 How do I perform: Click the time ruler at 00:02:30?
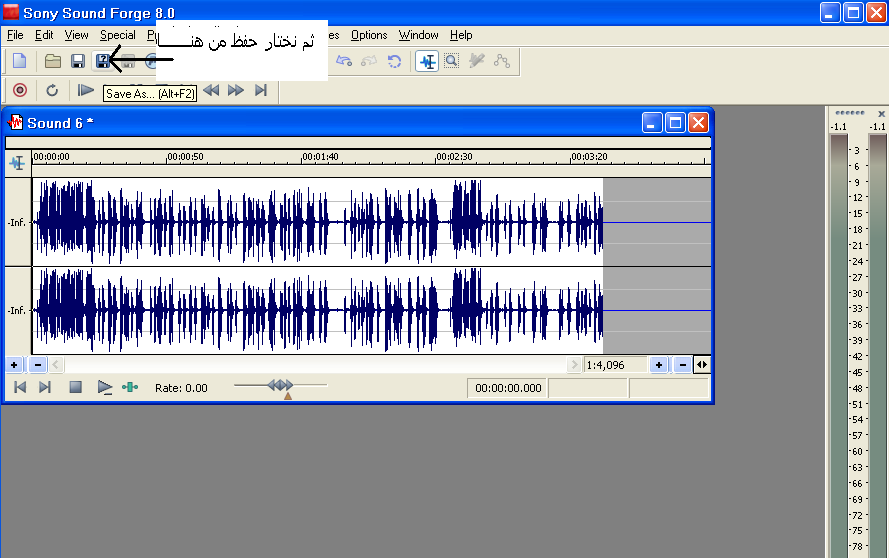click(x=454, y=157)
